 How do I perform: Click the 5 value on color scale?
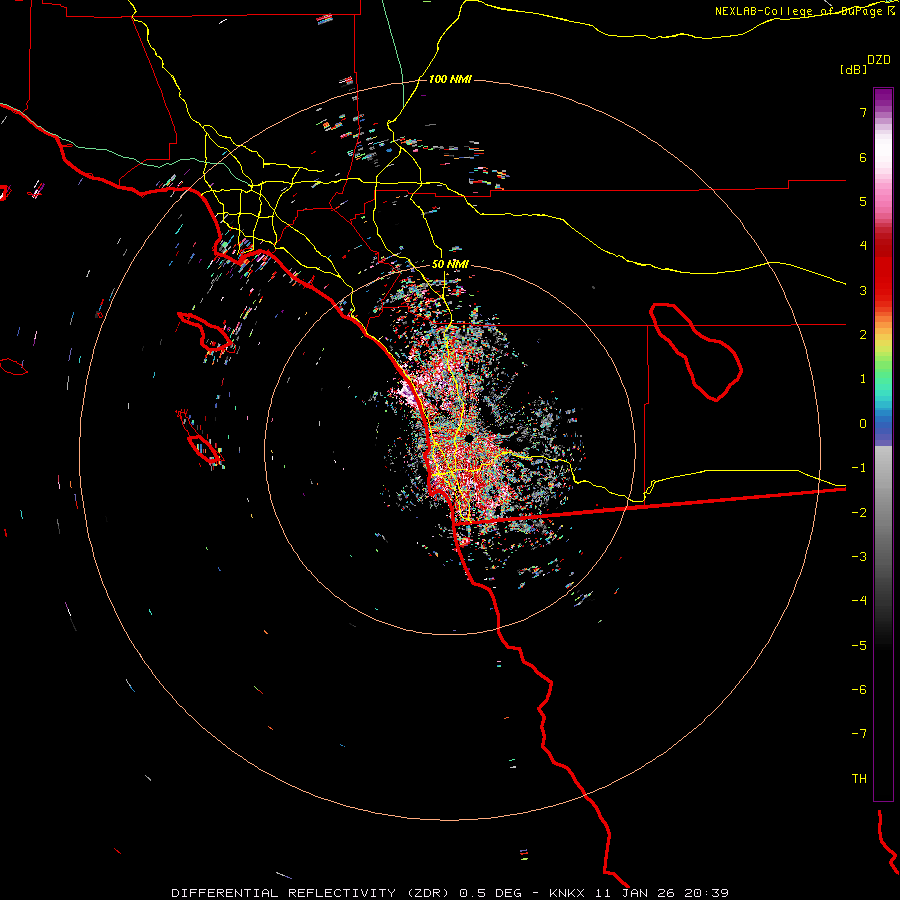point(863,201)
